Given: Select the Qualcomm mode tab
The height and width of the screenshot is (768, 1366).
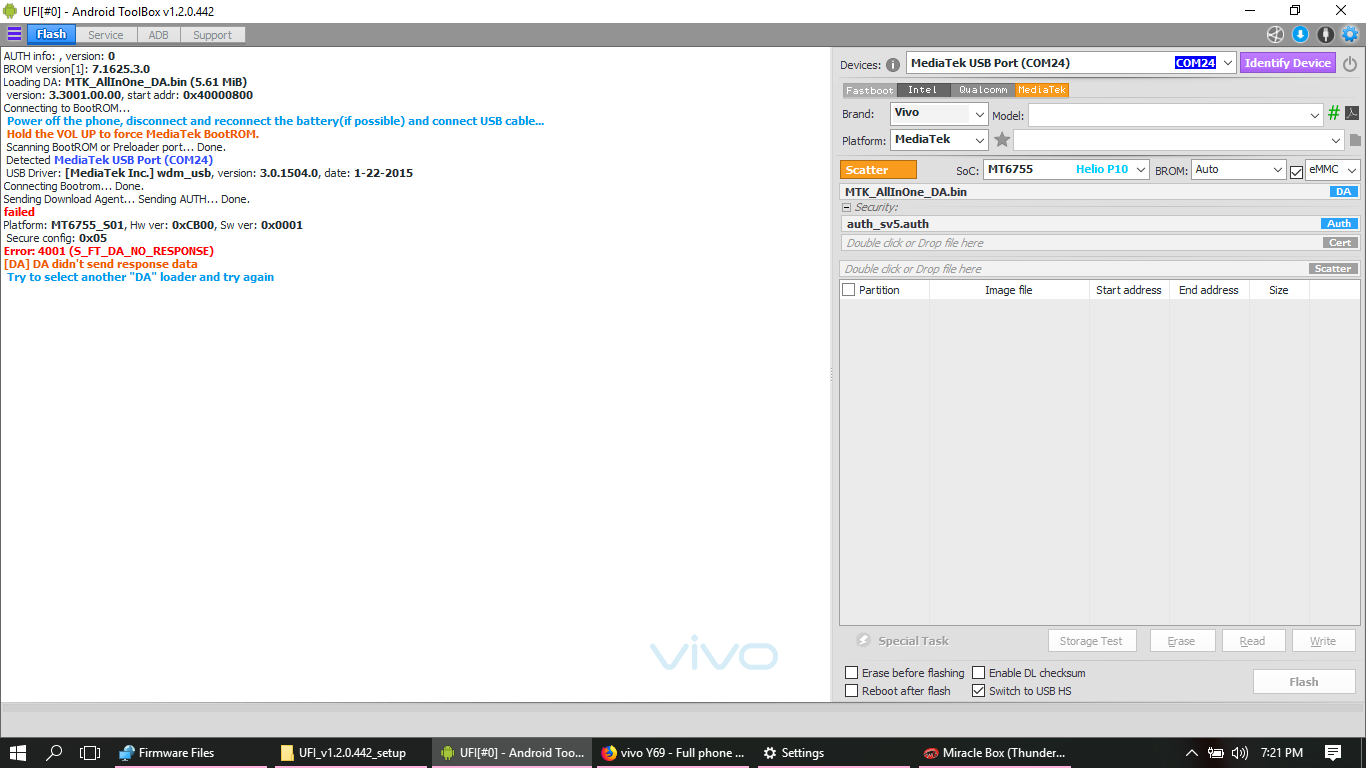Looking at the screenshot, I should [x=982, y=90].
